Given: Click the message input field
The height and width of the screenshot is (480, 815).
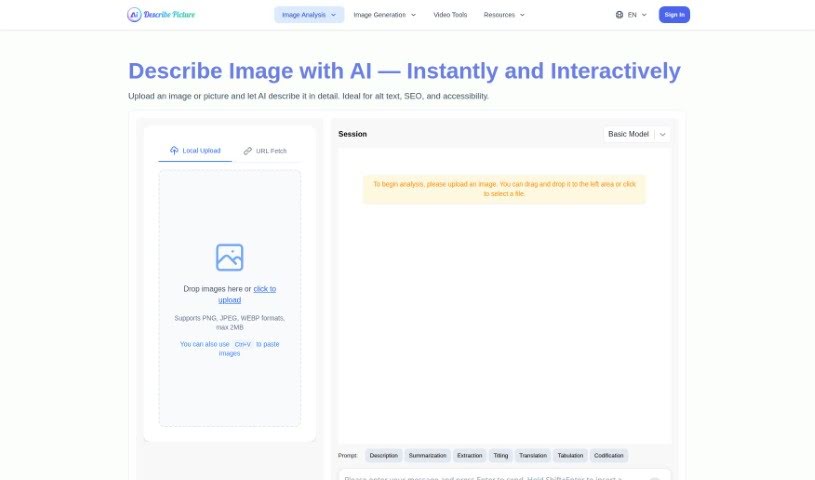Looking at the screenshot, I should [x=504, y=476].
